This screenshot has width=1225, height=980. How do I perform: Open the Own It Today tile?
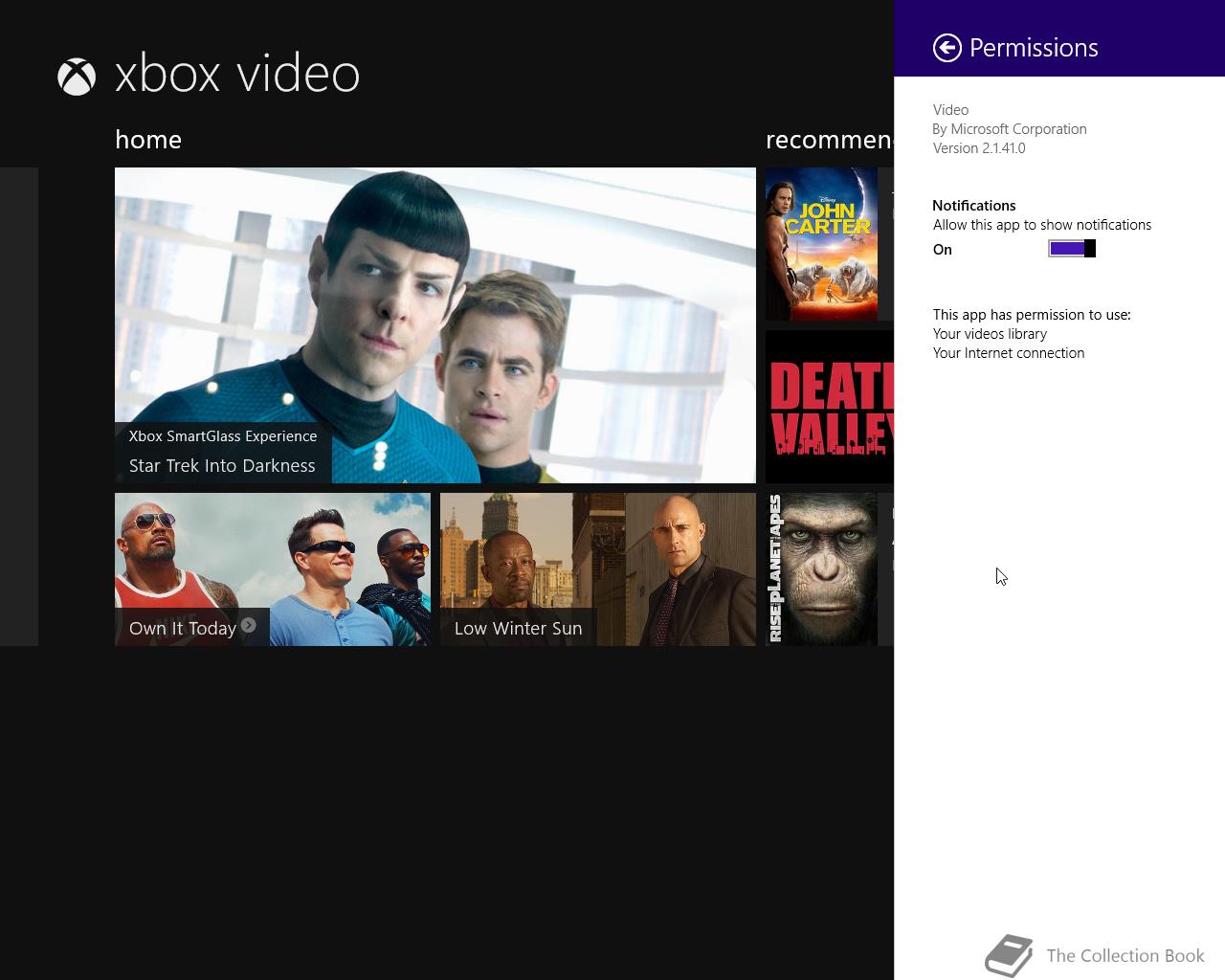[273, 569]
